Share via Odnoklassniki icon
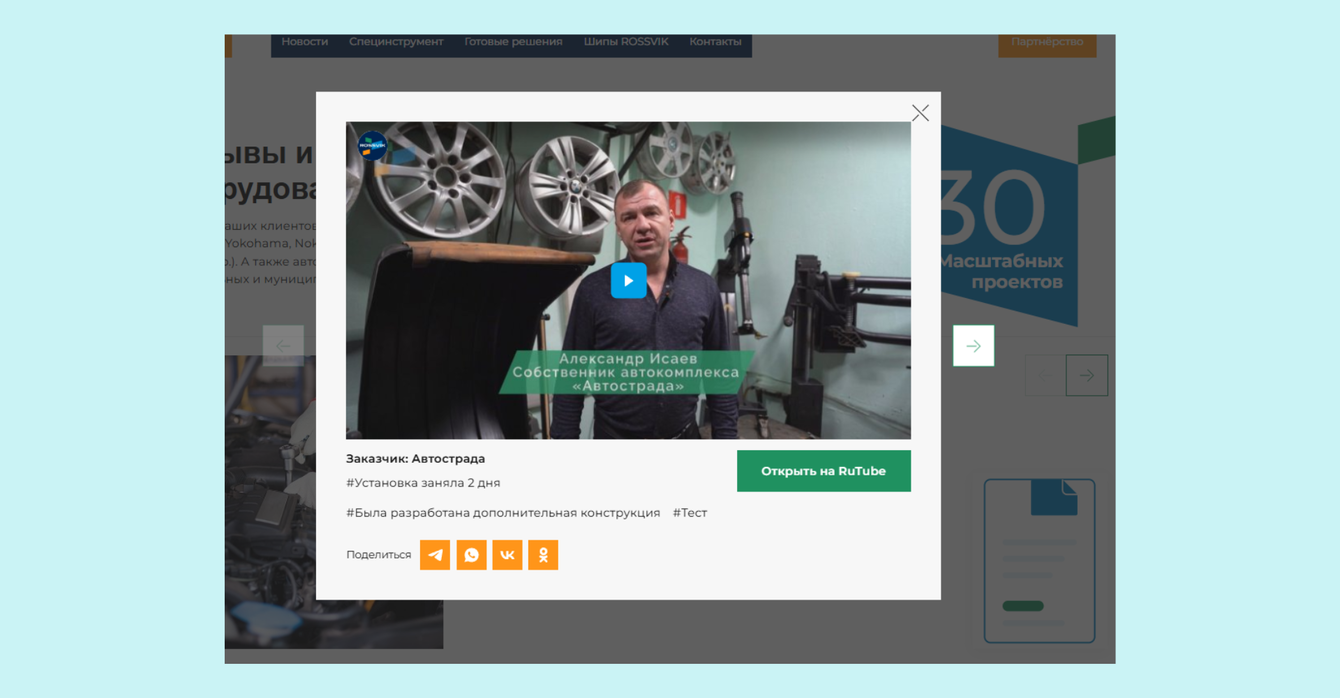The width and height of the screenshot is (1340, 698). coord(543,555)
